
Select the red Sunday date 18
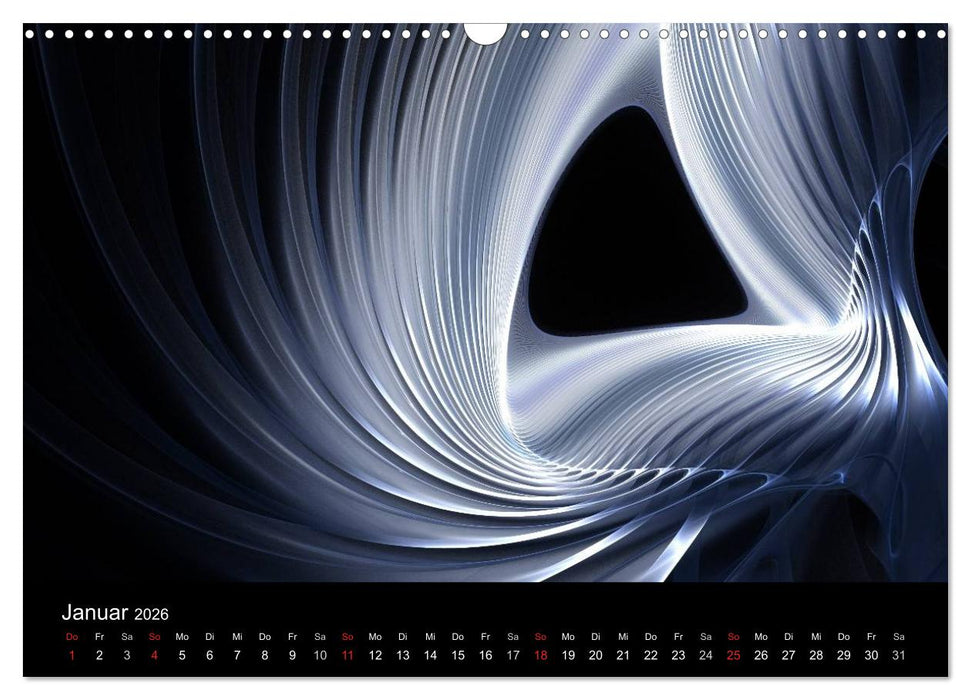point(543,652)
